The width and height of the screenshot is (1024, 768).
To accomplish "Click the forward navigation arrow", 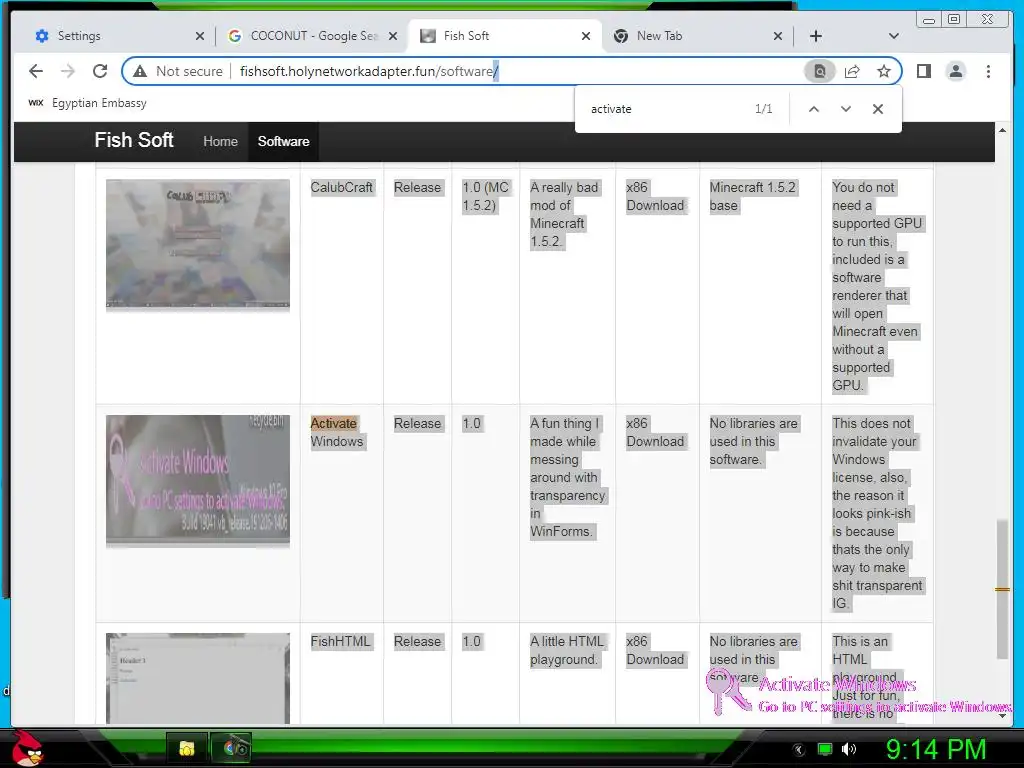I will coord(68,71).
